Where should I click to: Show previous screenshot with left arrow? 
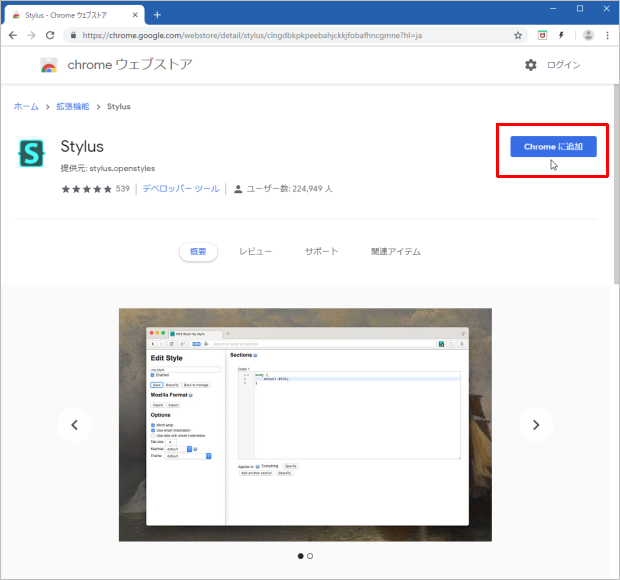click(74, 425)
